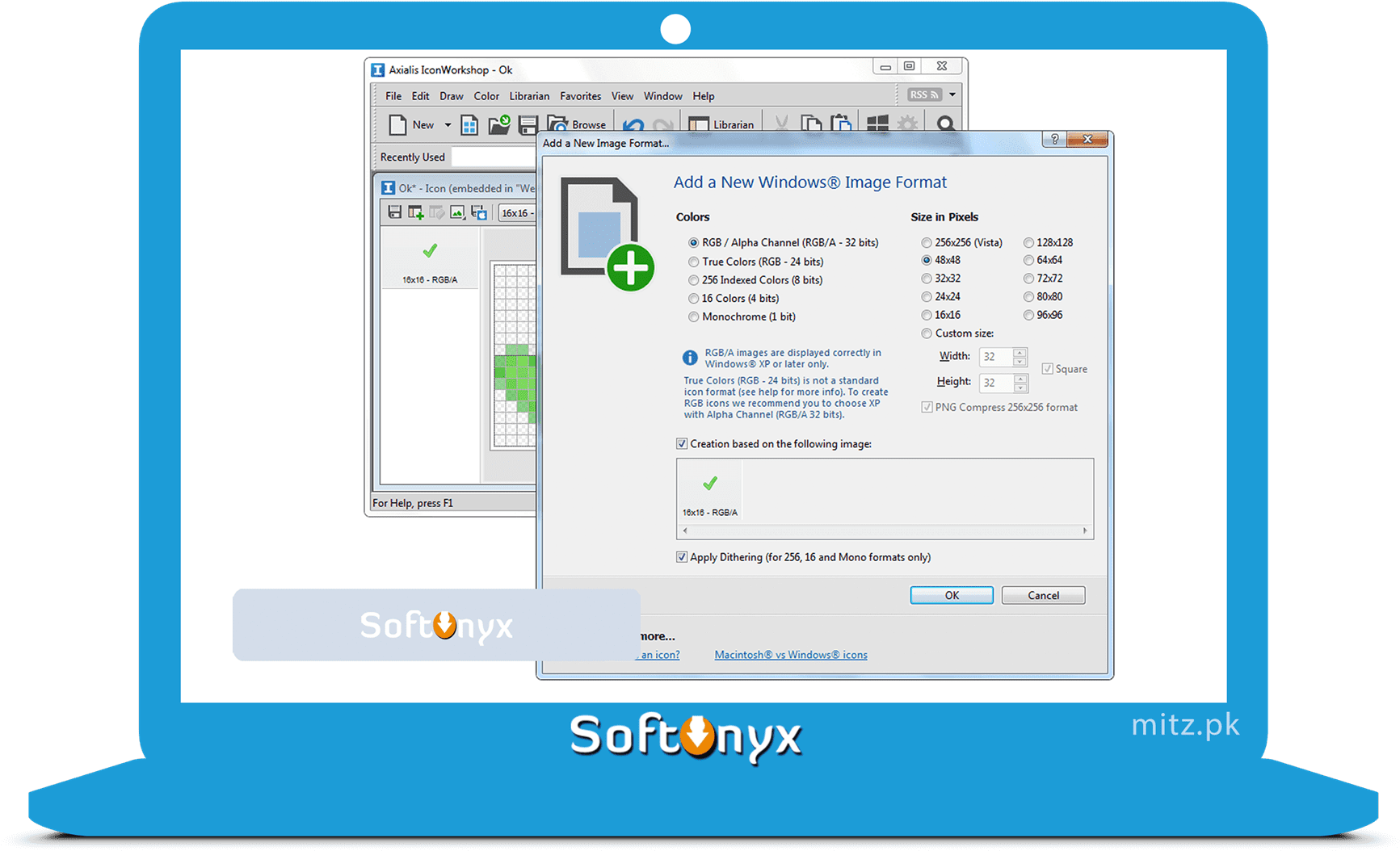Open the New button's dropdown arrow
This screenshot has height=851, width=1400.
pos(448,125)
